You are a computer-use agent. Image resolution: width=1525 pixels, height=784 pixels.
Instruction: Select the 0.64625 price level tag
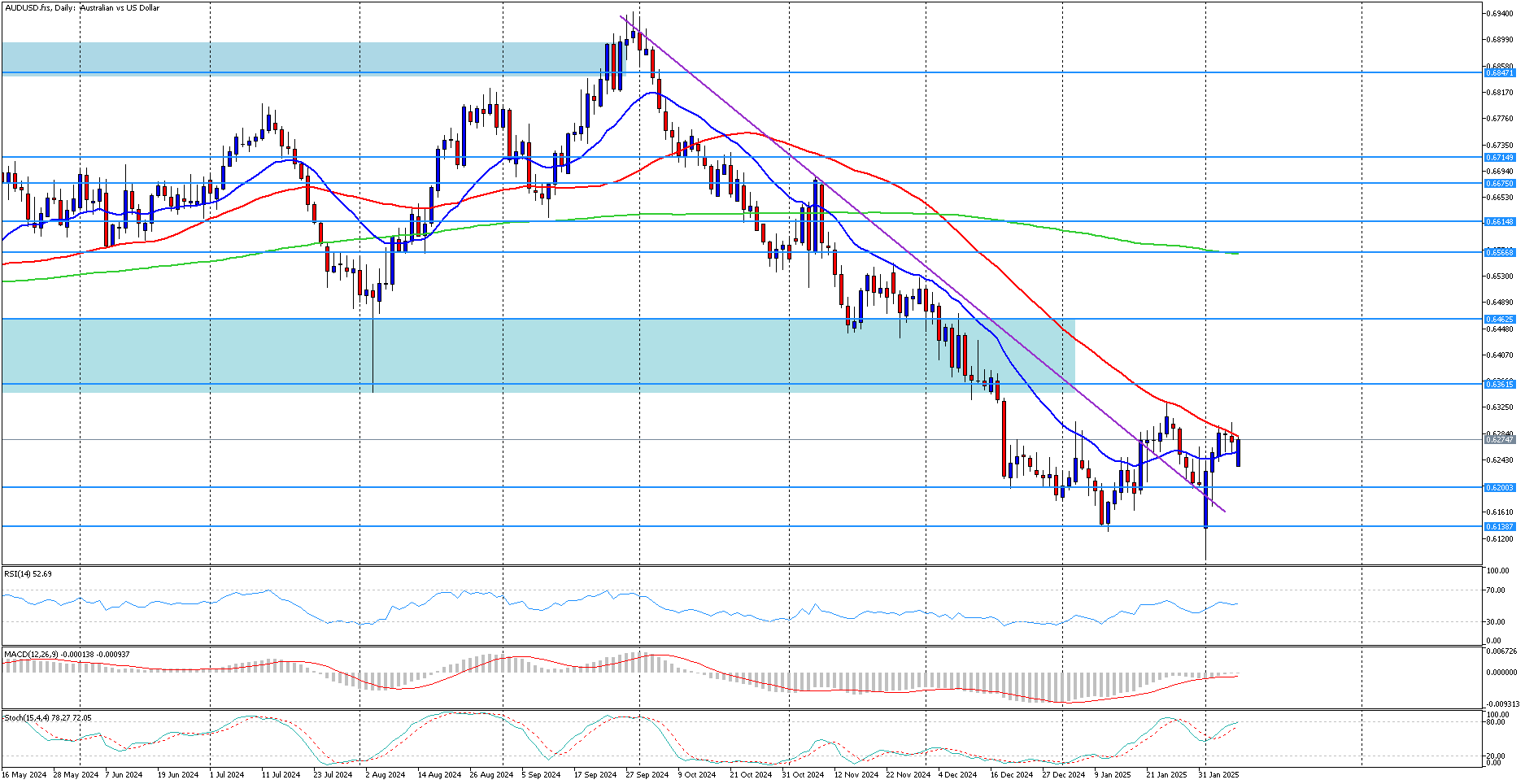tap(1500, 319)
